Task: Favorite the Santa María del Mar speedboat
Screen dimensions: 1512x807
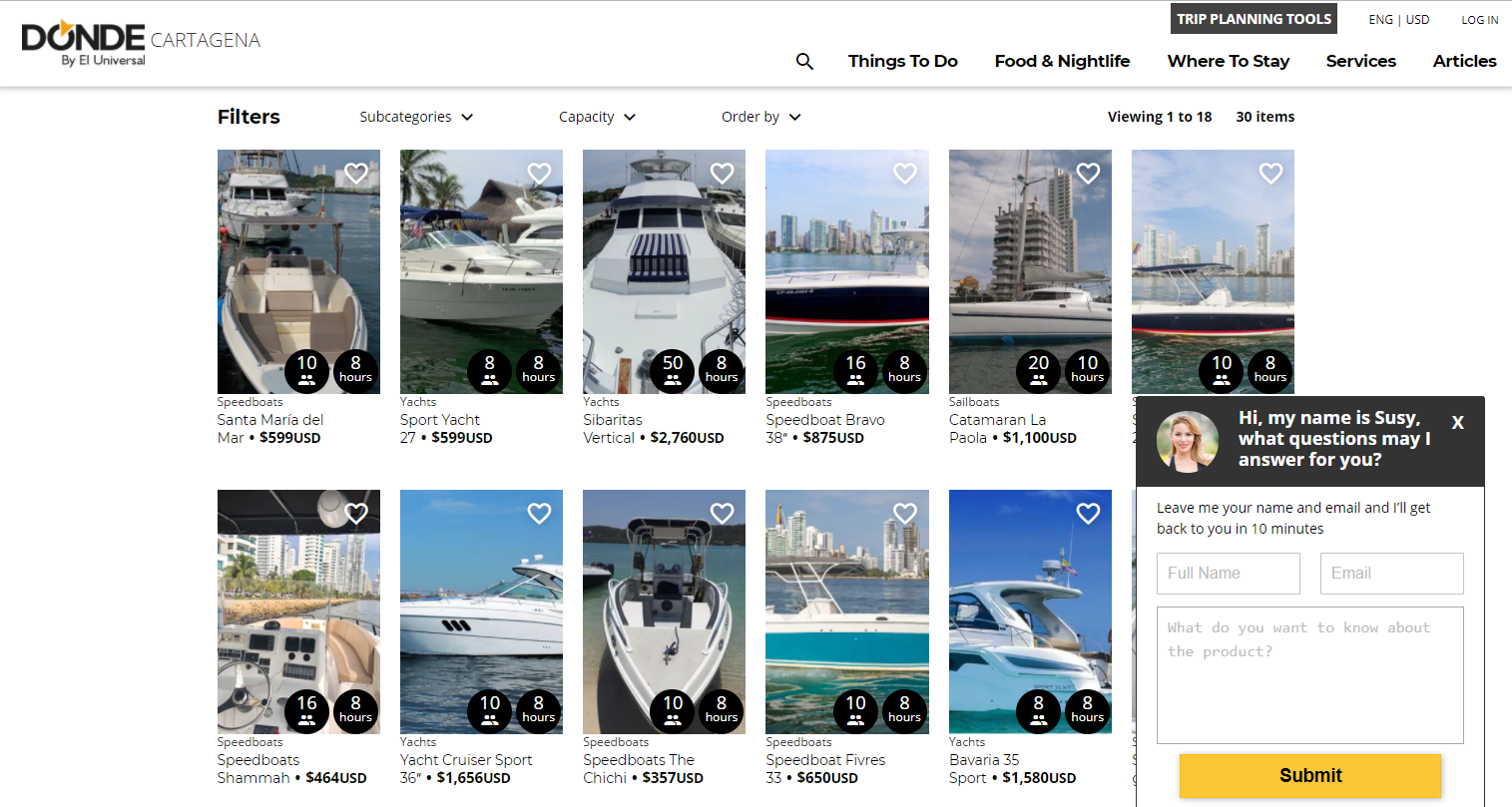Action: click(x=356, y=174)
